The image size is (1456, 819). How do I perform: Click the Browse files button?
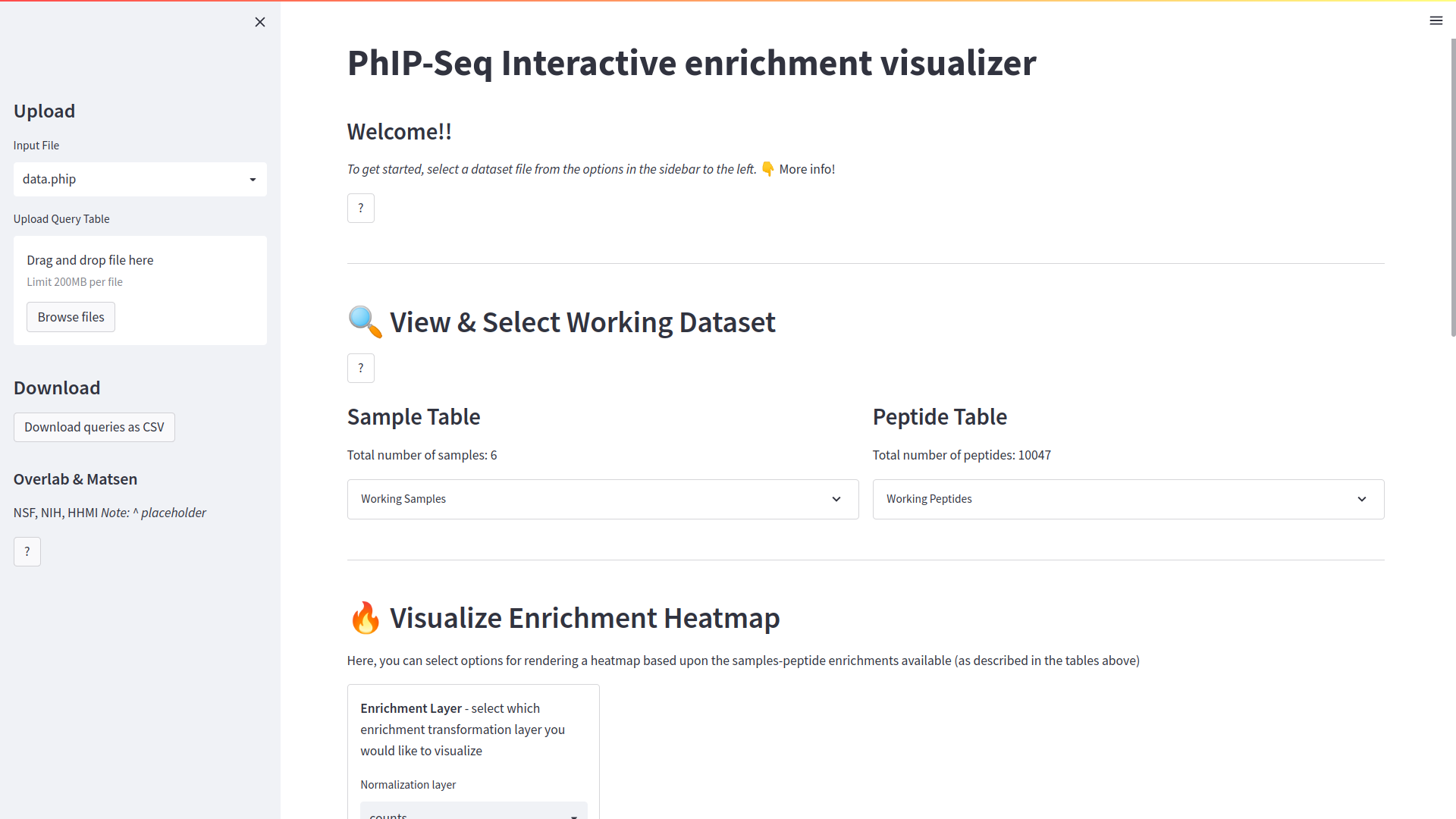[71, 317]
